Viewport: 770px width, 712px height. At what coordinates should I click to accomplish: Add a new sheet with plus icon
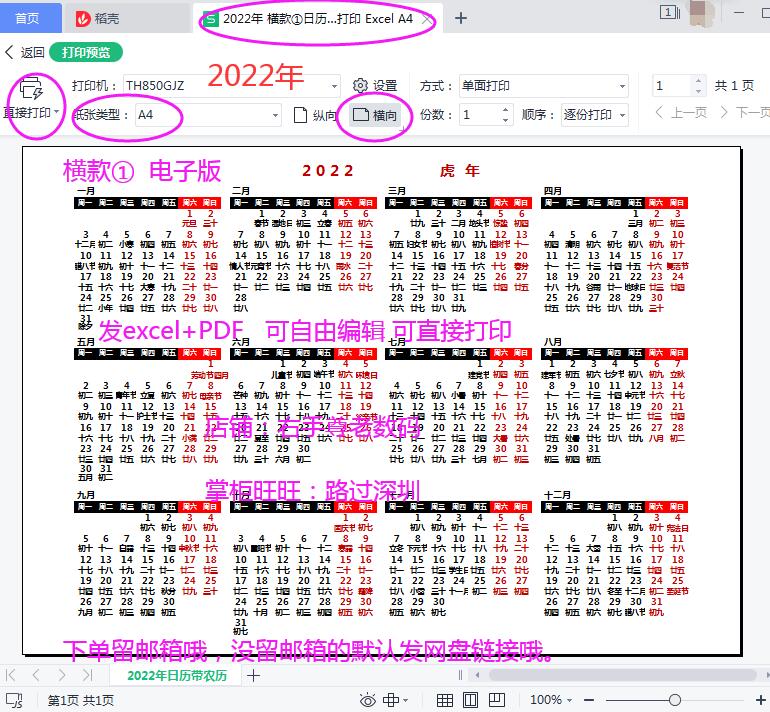coord(254,676)
